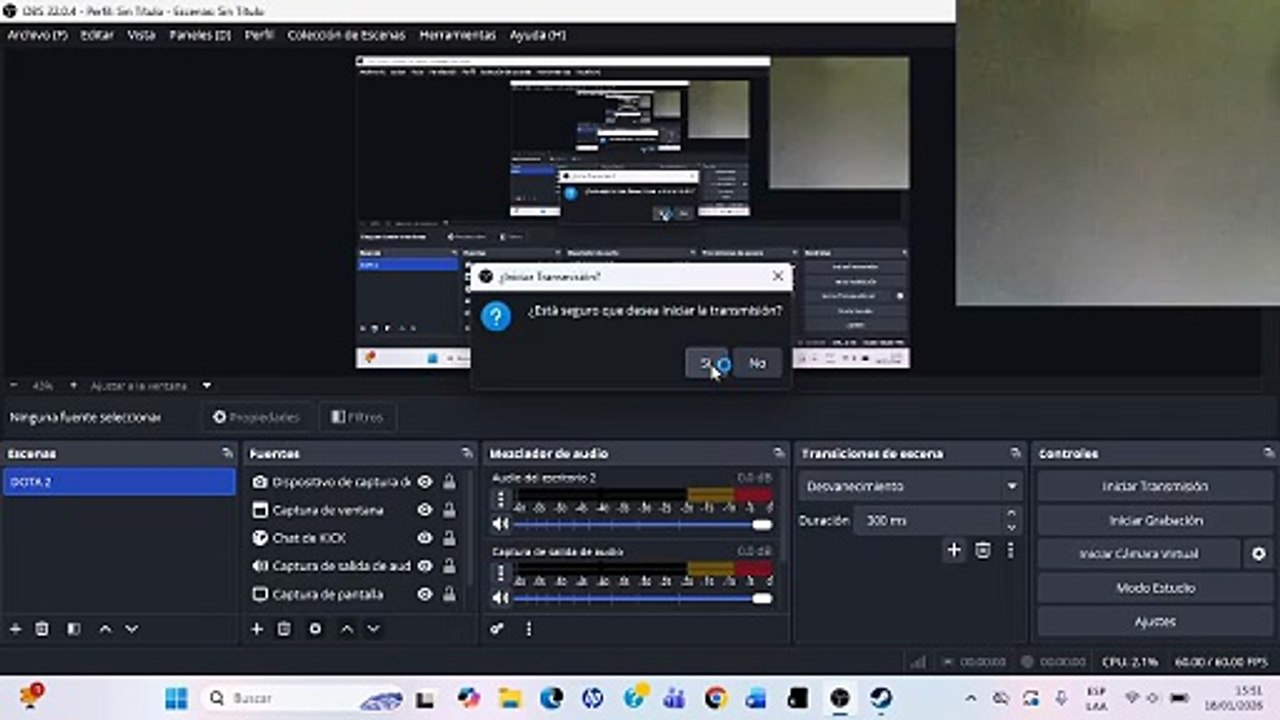Screen dimensions: 1280x720
Task: Click volume slider for Captura de salida de audio
Action: click(643, 598)
